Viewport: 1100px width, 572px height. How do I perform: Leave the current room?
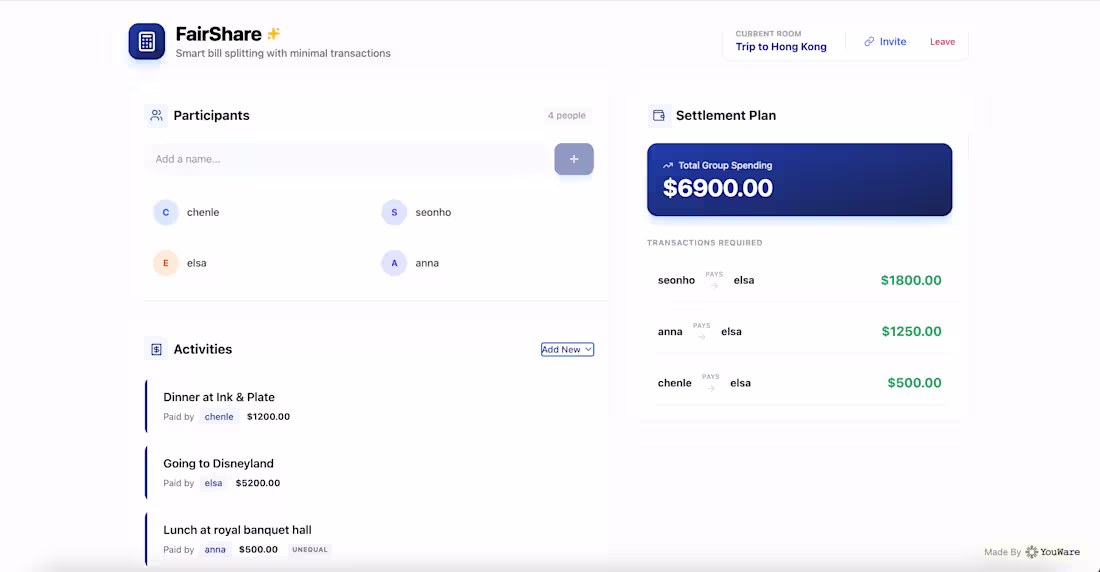point(942,41)
